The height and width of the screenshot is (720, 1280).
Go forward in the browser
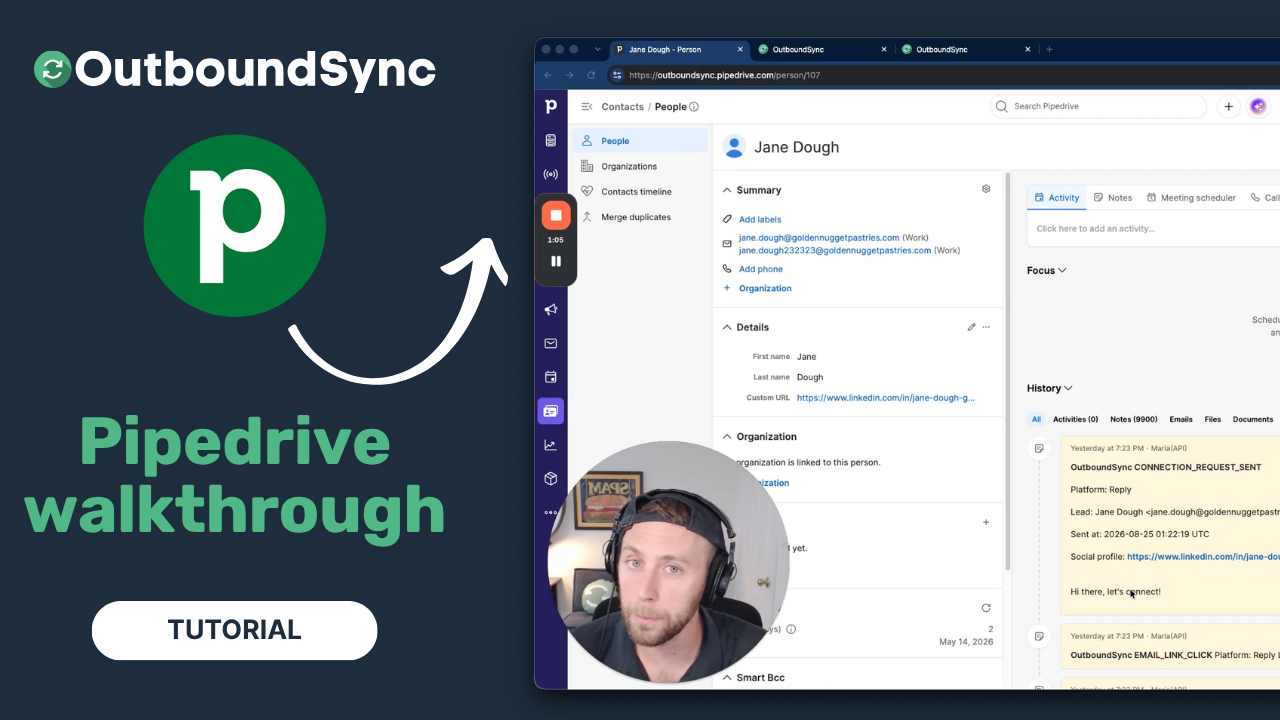569,75
